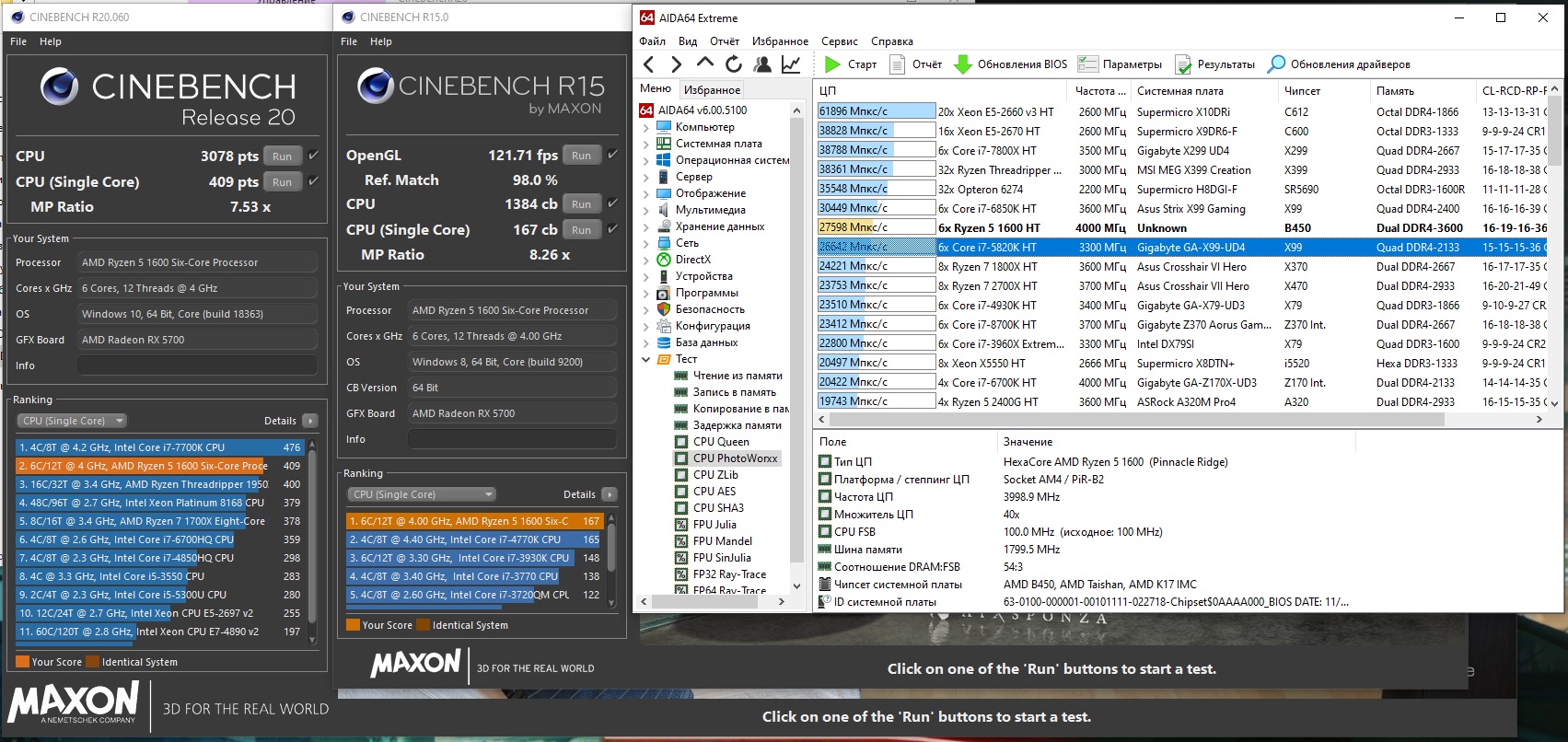
Task: Click the Info field in Cinebench R20
Action: (197, 365)
